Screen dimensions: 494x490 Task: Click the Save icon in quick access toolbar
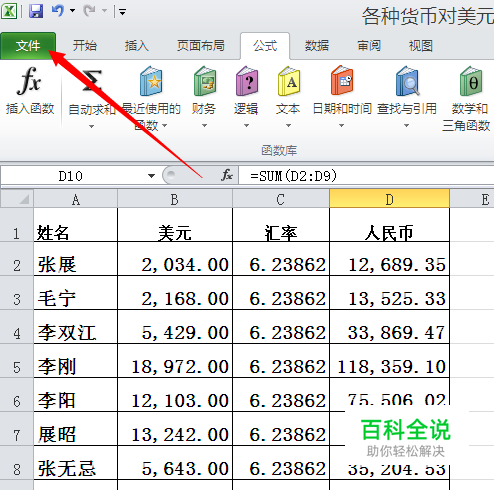pyautogui.click(x=36, y=11)
